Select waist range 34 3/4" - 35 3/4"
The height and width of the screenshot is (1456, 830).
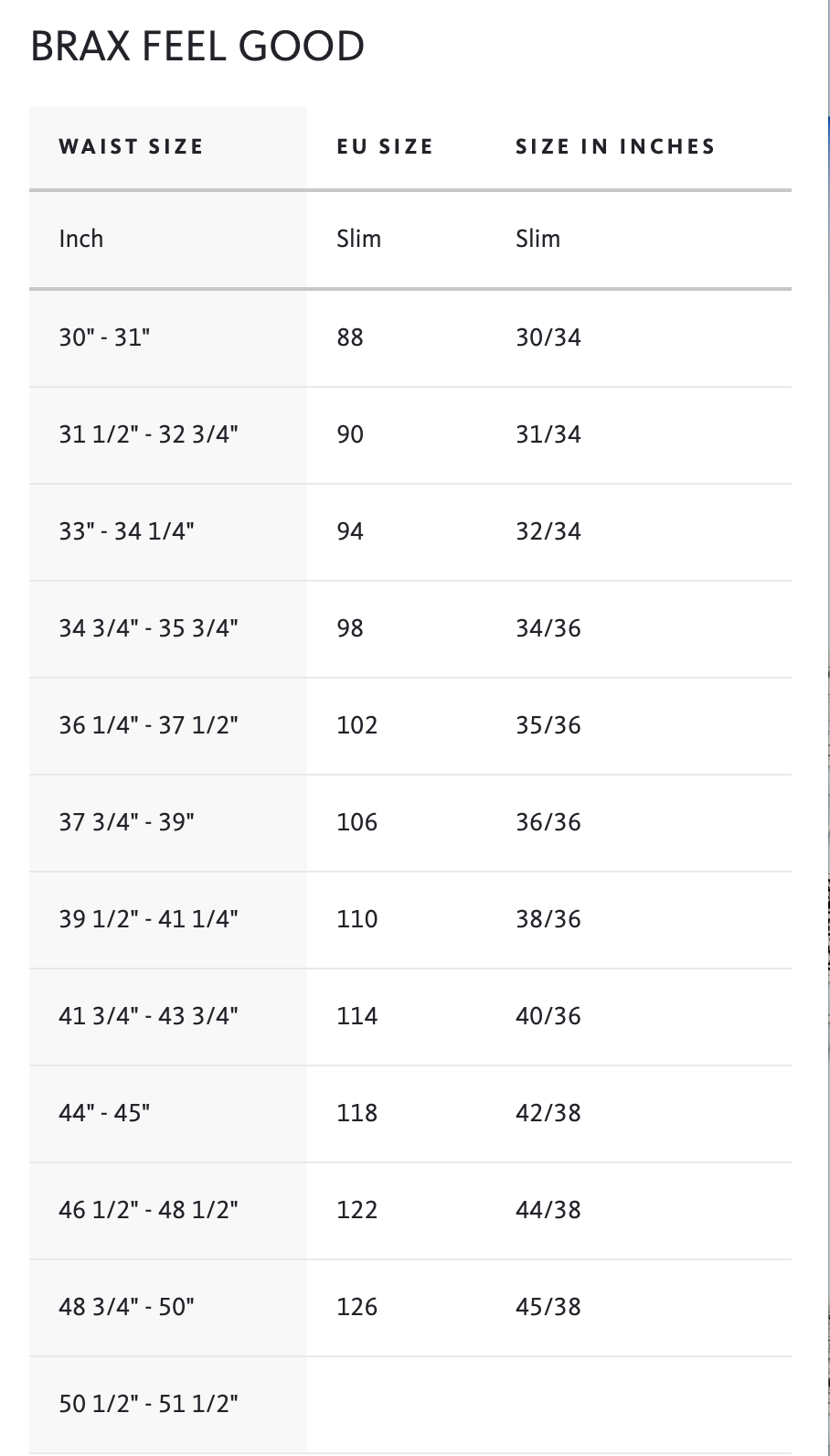pos(148,628)
